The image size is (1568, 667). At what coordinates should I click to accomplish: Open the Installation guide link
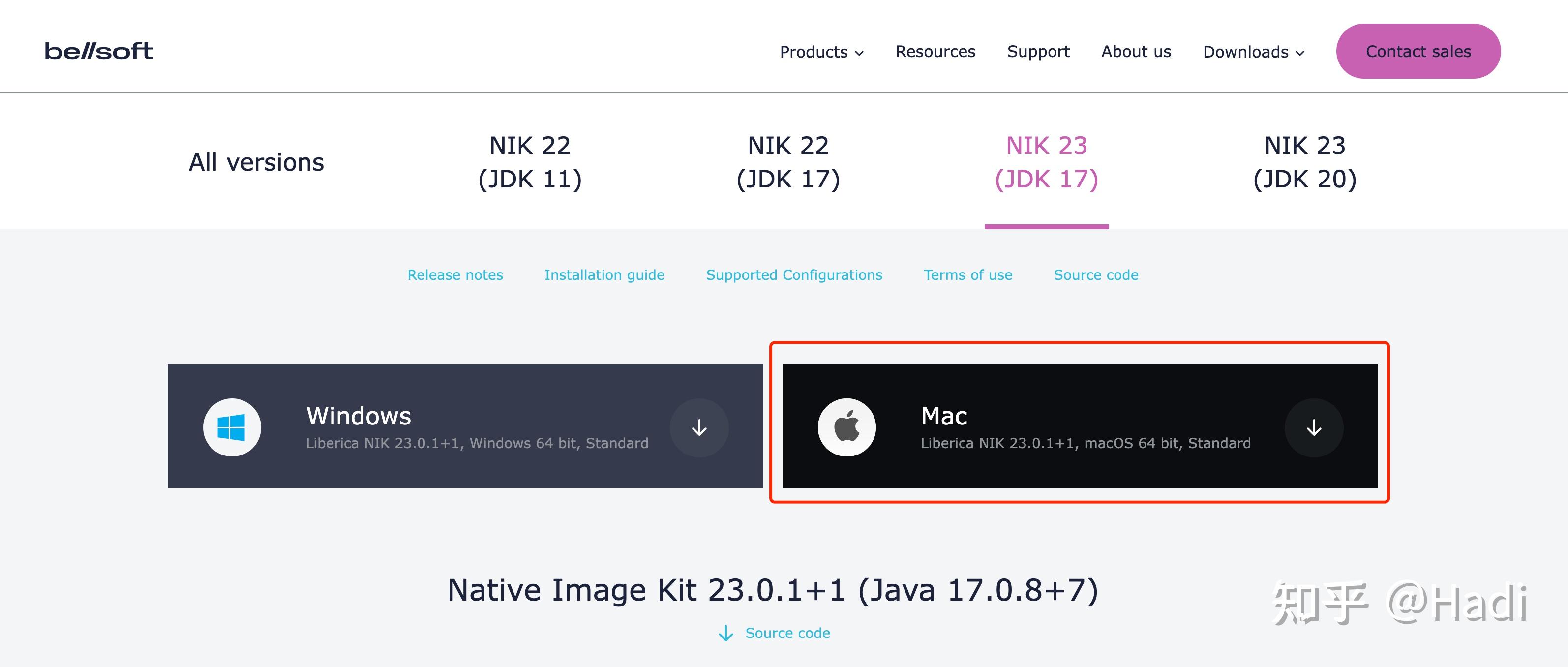(x=604, y=275)
